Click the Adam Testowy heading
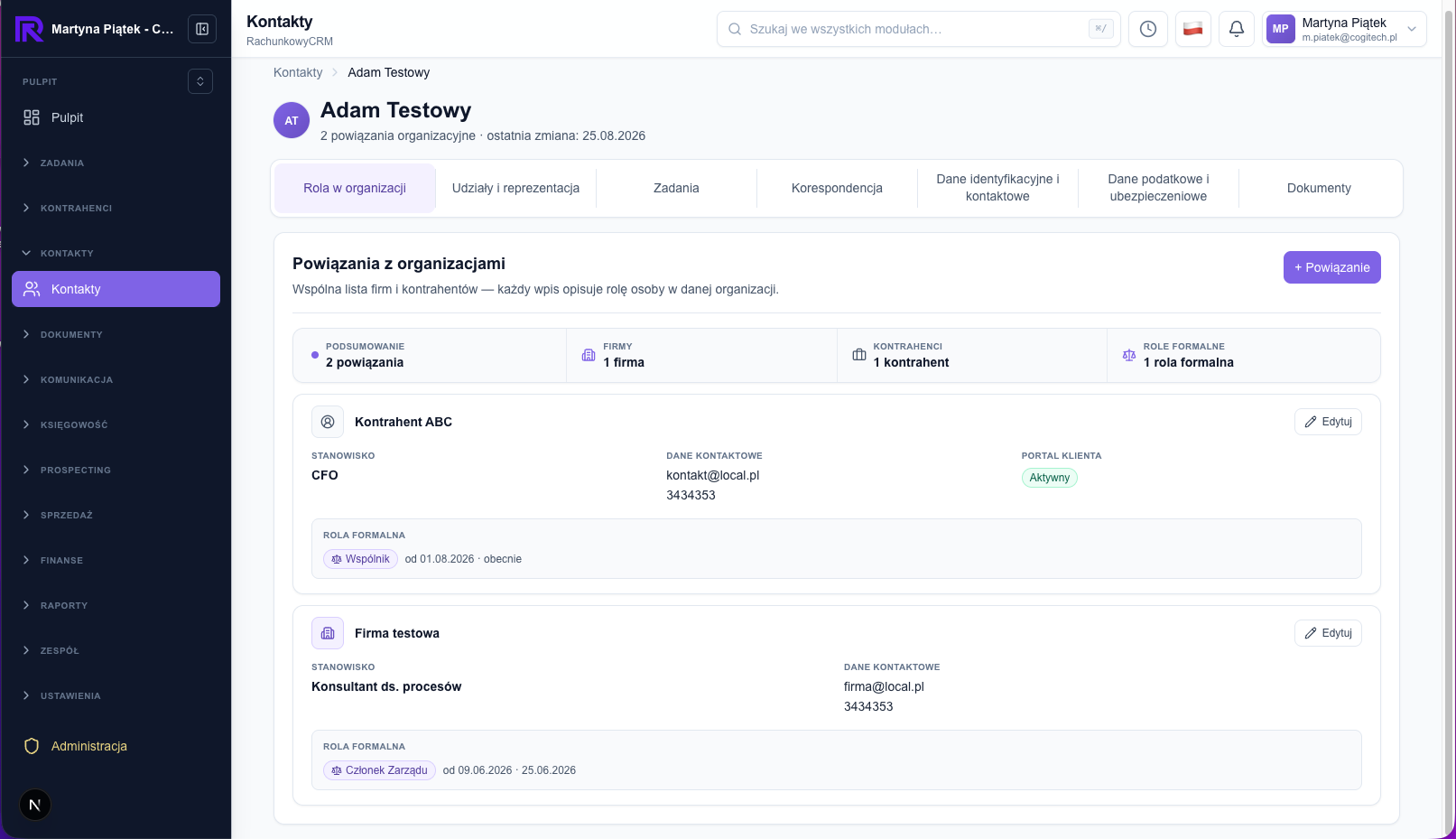The width and height of the screenshot is (1456, 839). pos(396,110)
